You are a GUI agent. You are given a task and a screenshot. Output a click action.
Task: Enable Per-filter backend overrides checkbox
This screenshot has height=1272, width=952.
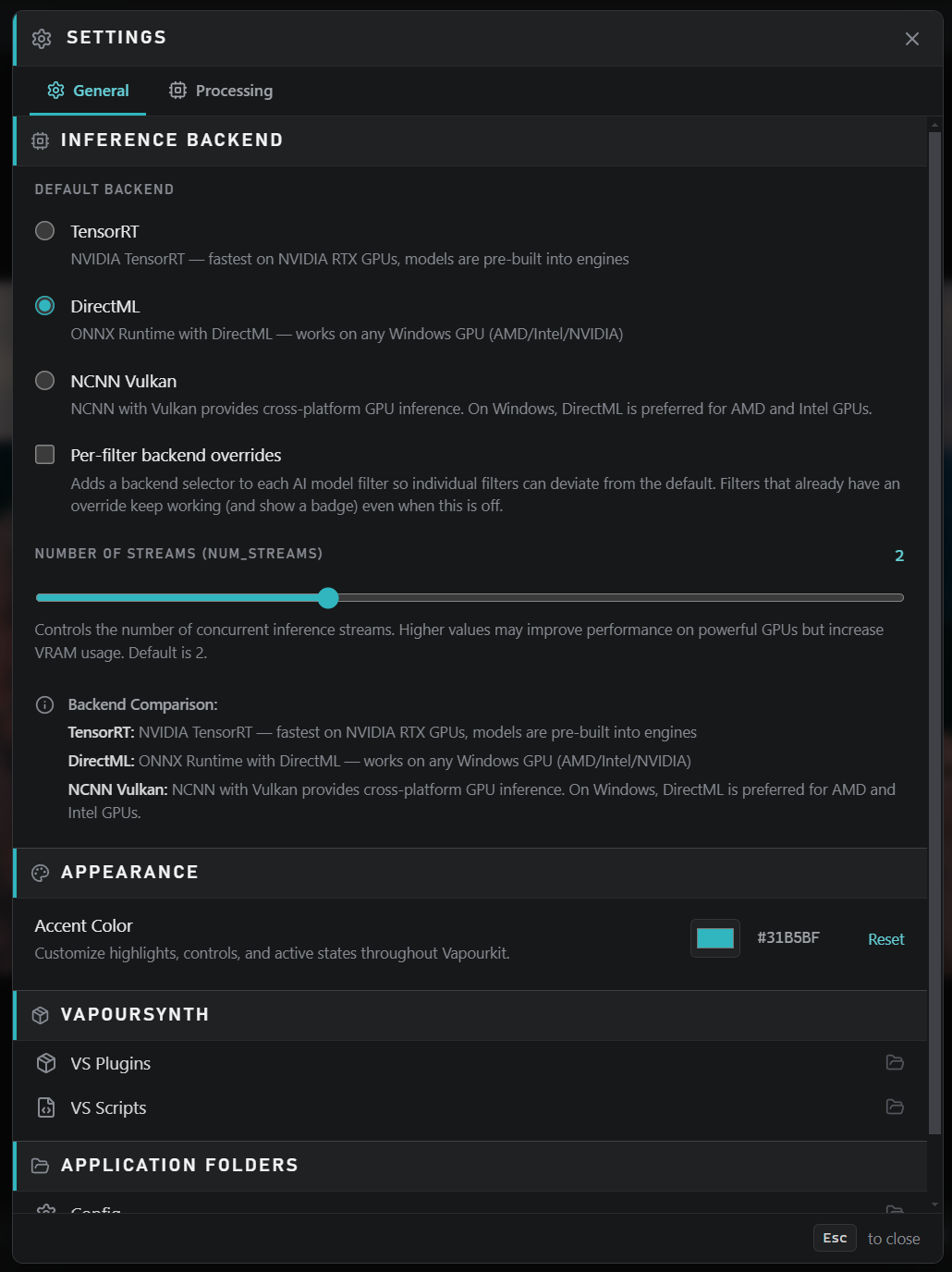44,455
